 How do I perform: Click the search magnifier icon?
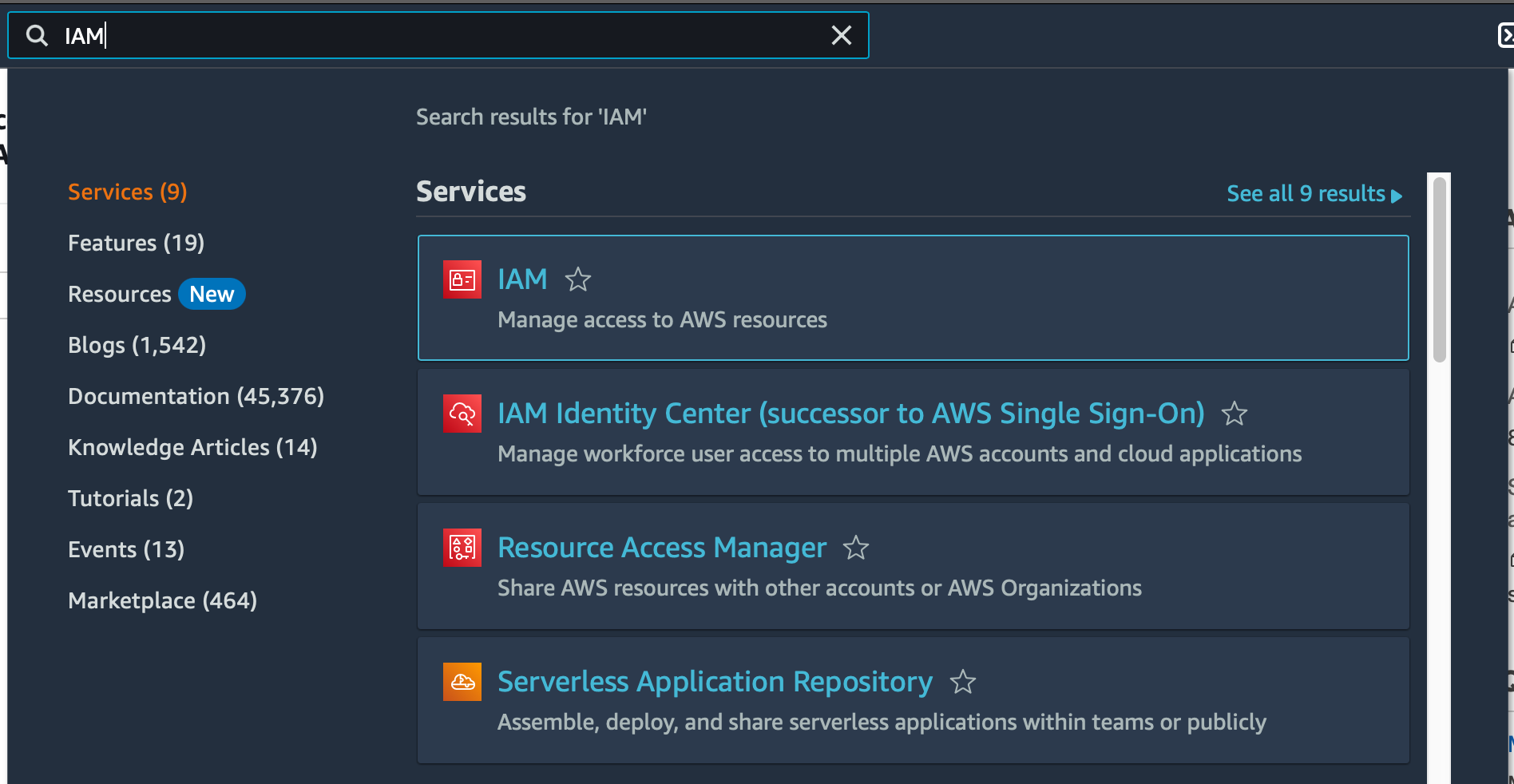click(x=37, y=35)
